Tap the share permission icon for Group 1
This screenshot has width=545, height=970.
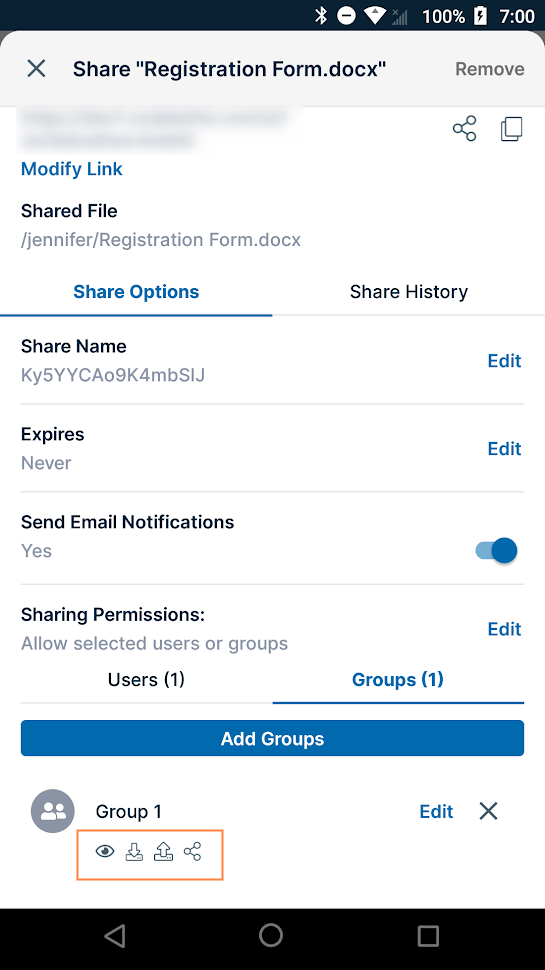coord(192,852)
